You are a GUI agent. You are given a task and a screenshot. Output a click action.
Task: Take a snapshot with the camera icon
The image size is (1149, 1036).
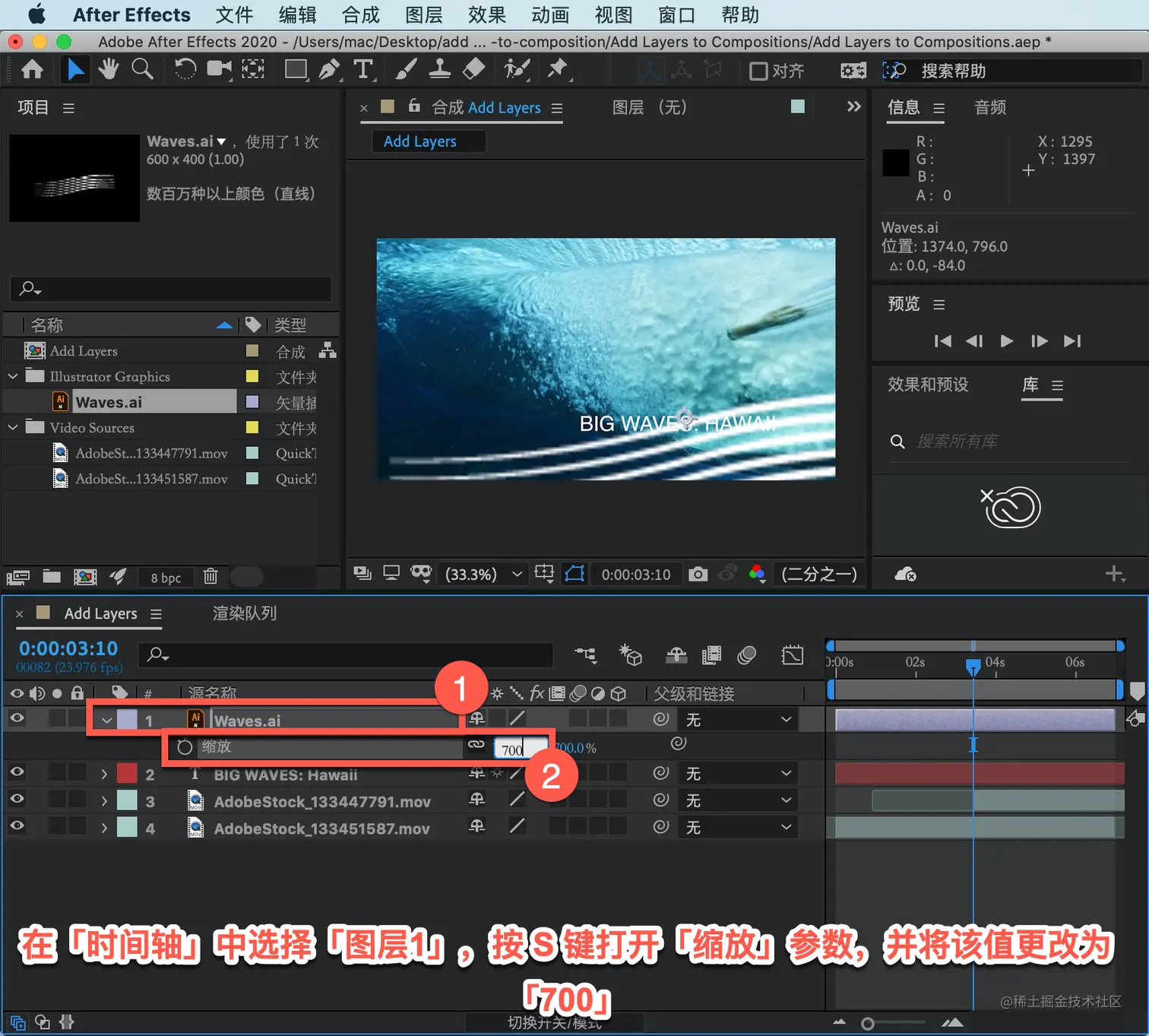[x=698, y=574]
